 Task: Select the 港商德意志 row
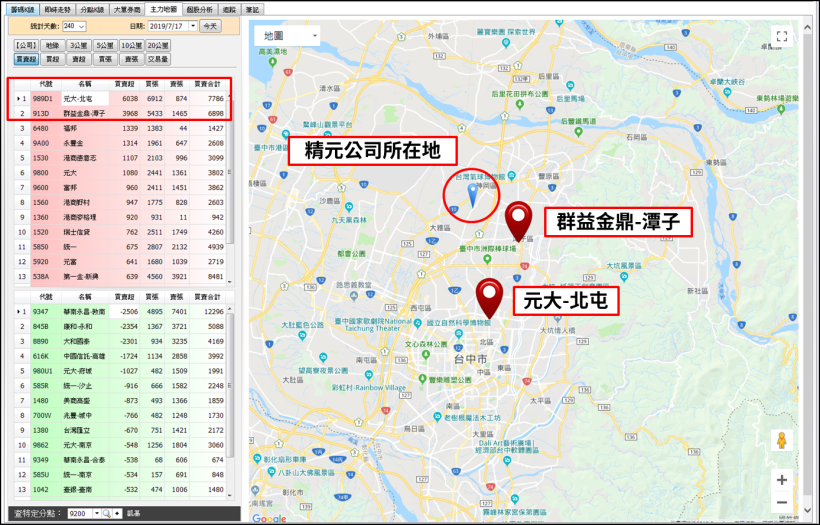tap(120, 157)
